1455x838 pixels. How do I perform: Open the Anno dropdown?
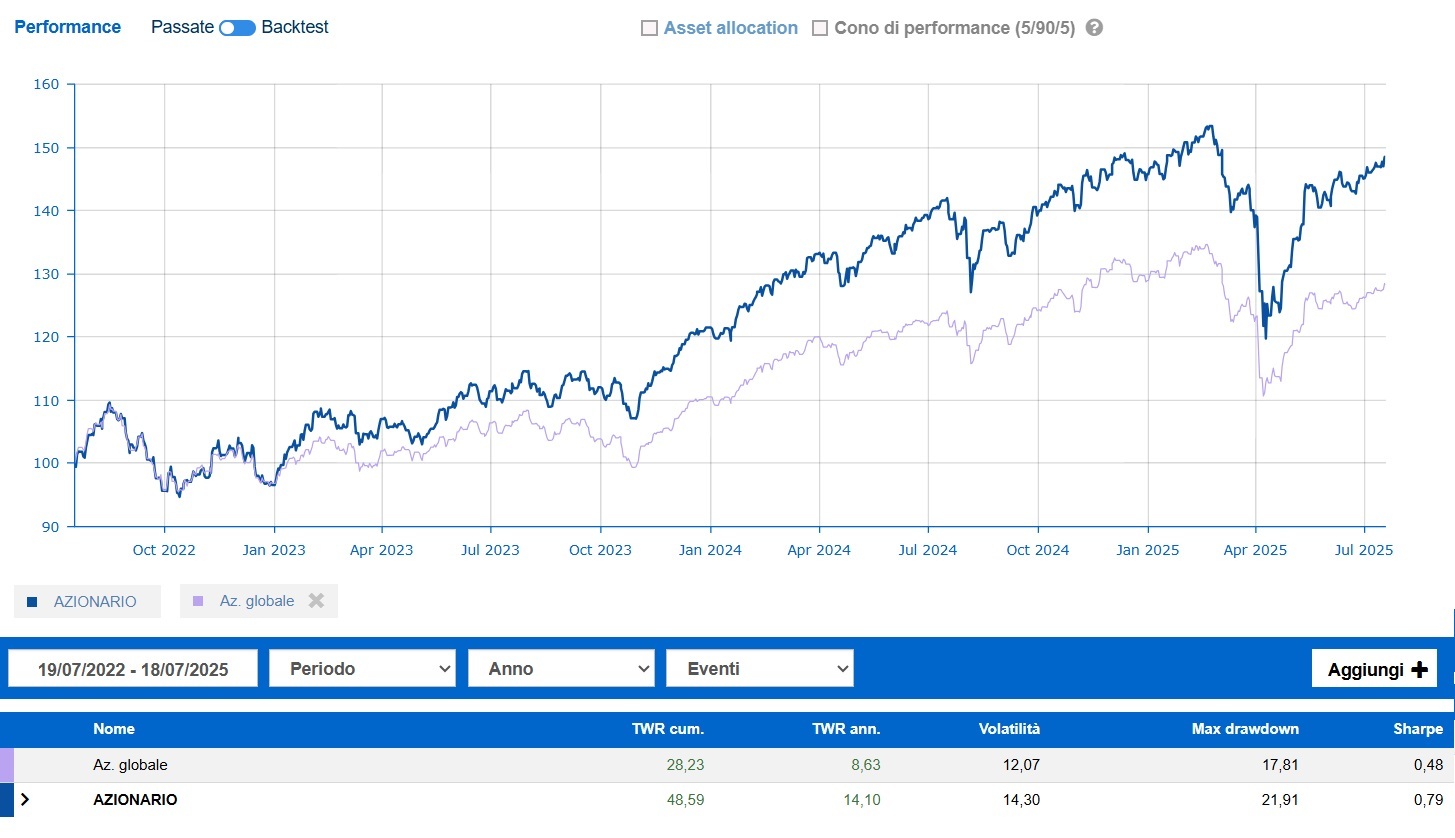561,669
